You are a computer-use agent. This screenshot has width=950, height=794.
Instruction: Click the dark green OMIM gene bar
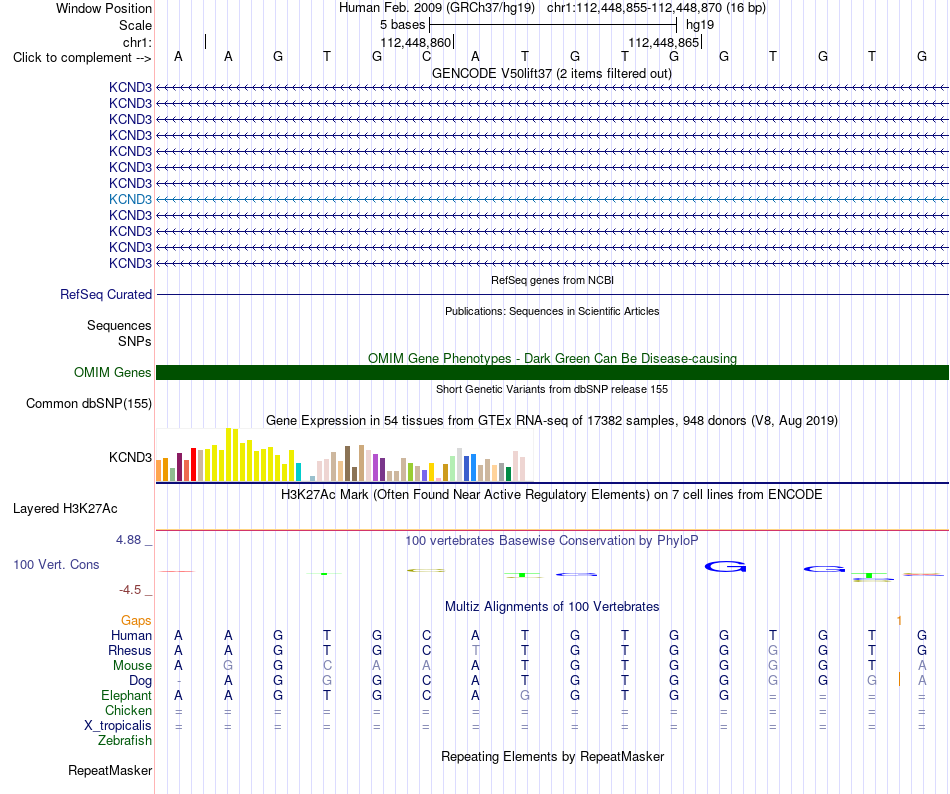pyautogui.click(x=552, y=372)
